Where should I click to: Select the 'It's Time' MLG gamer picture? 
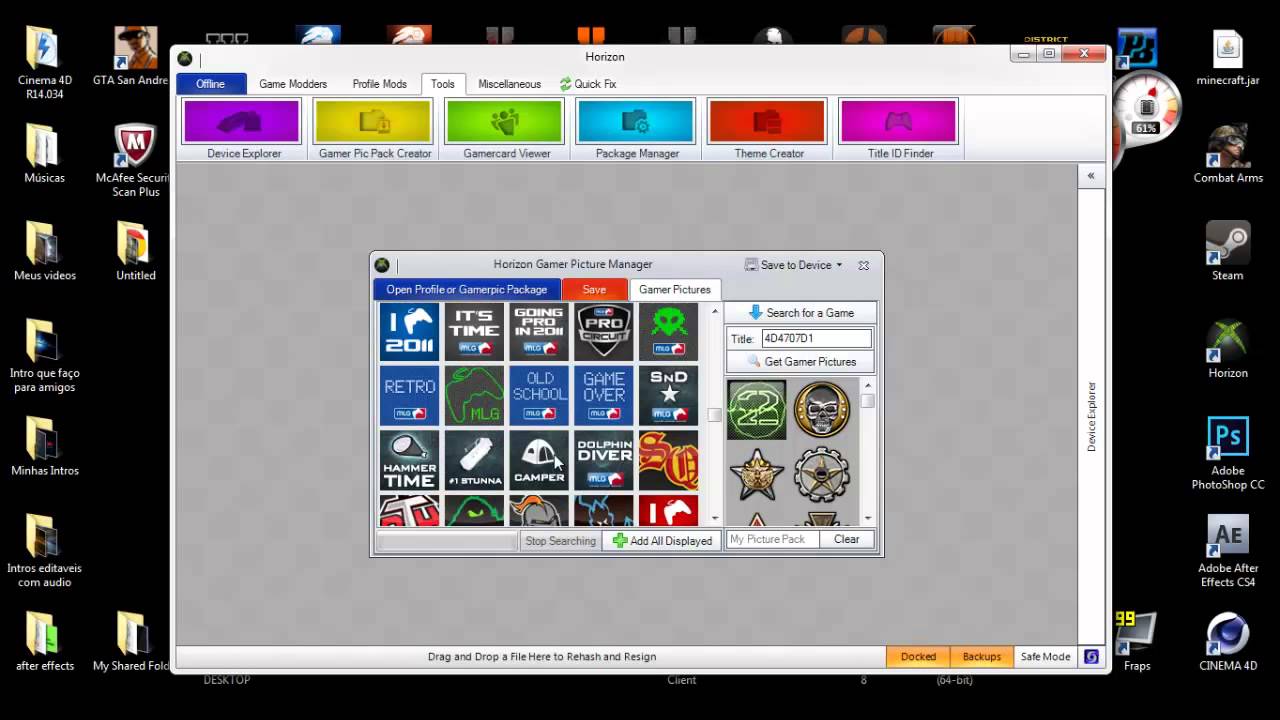tap(474, 332)
